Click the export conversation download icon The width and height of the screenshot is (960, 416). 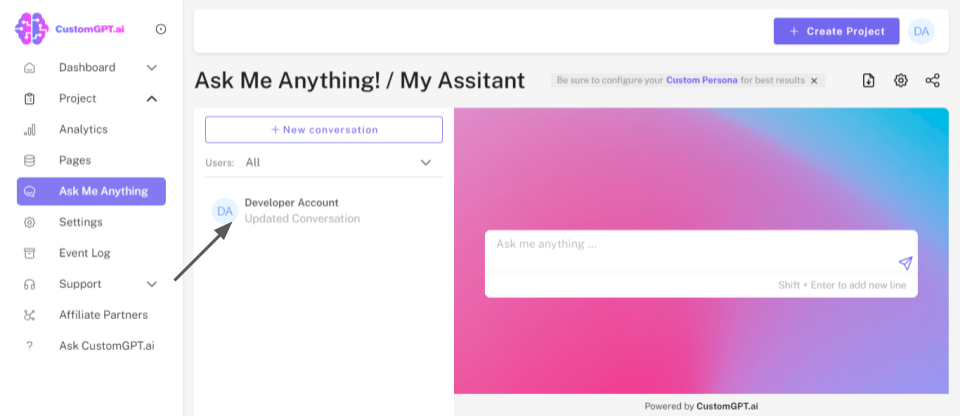[x=868, y=81]
